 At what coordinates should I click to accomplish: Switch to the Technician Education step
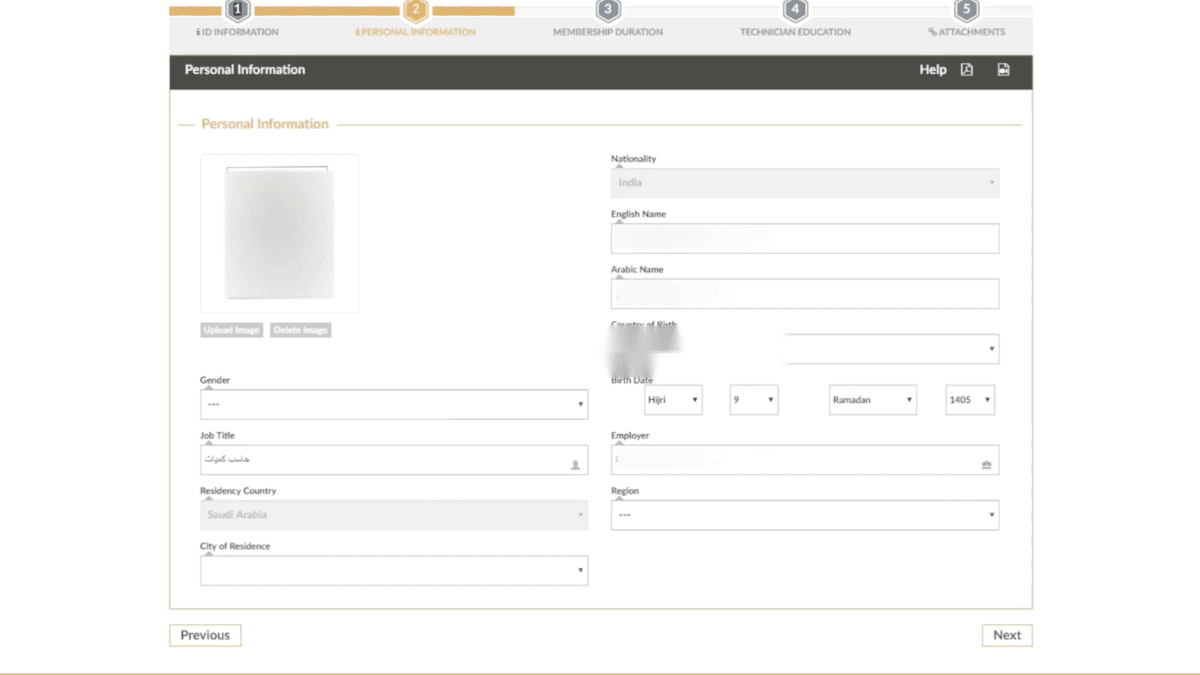[795, 32]
